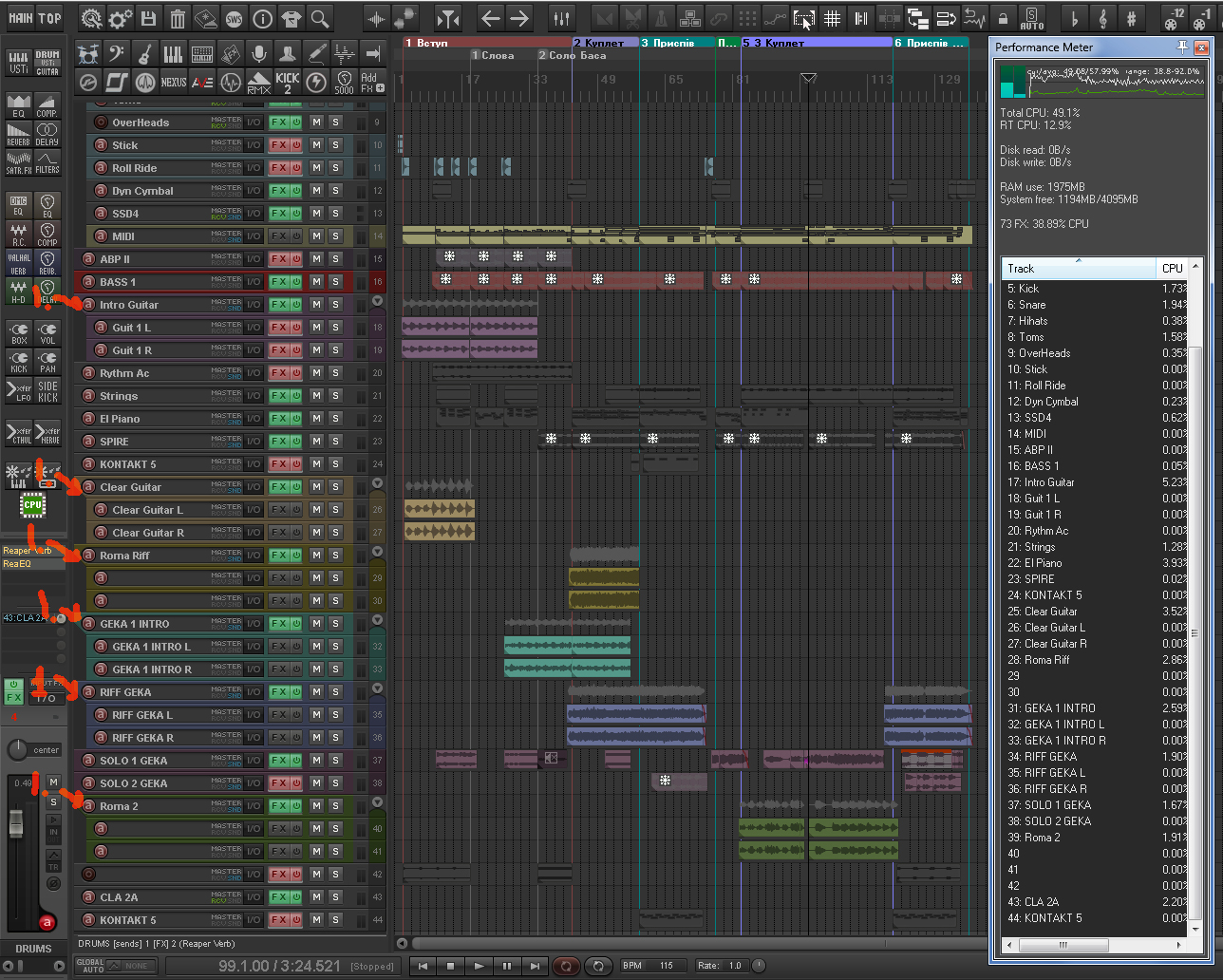This screenshot has height=980, width=1223.
Task: Mute the BASS 1 track
Action: pos(316,282)
